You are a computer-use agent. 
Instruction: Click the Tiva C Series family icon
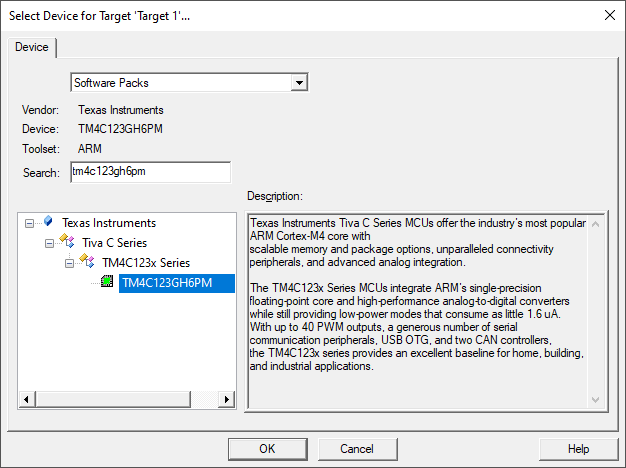67,241
